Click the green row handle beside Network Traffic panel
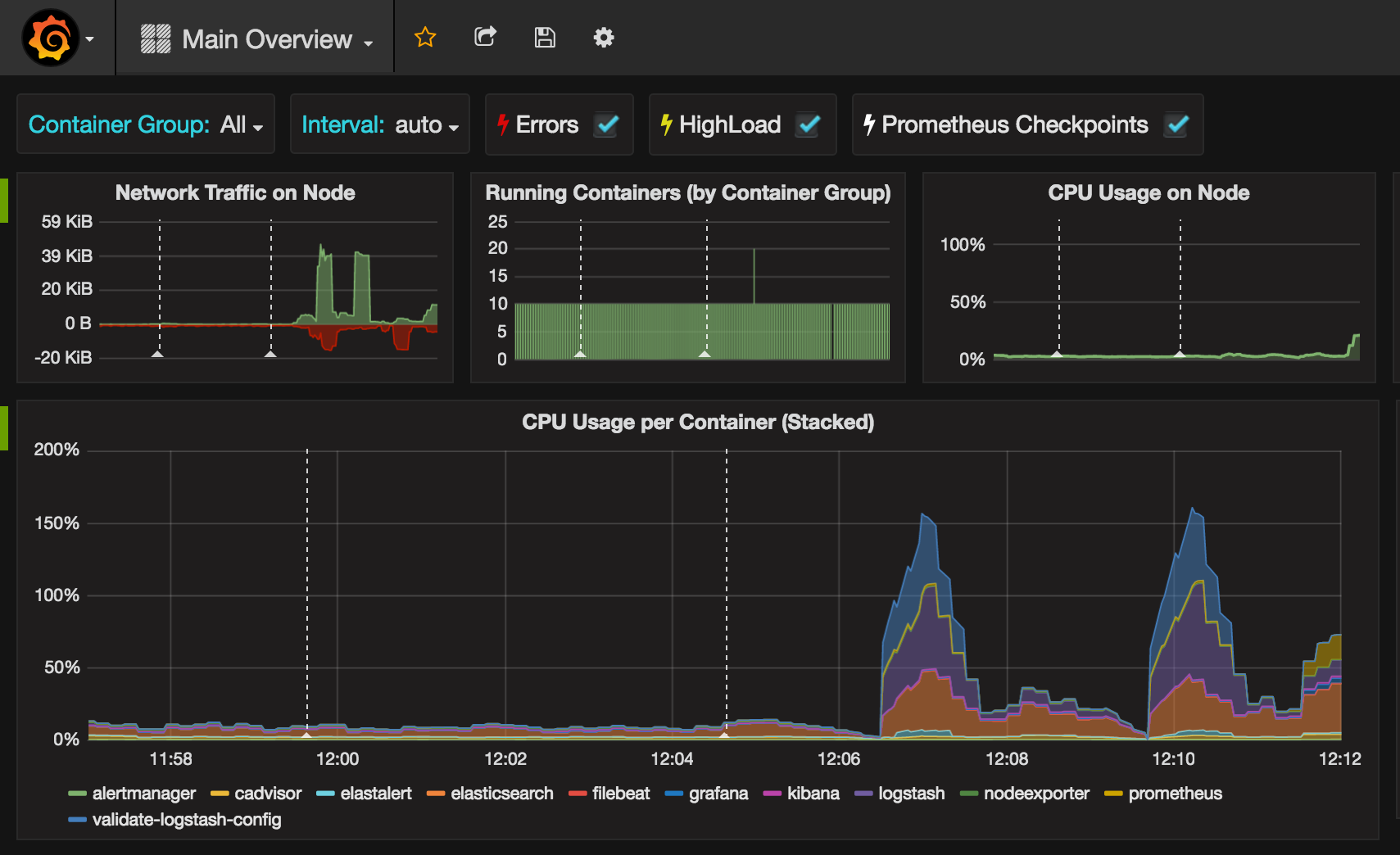 tap(3, 201)
